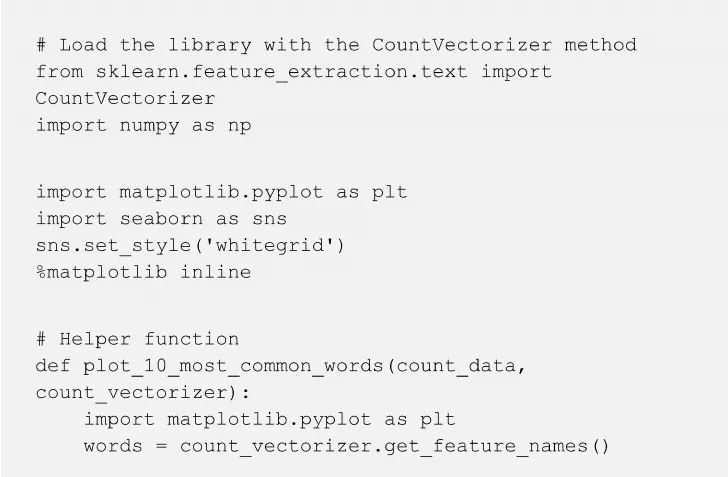Click the indented matplotlib.pyplot import line
Viewport: 728px width, 477px height.
click(269, 419)
